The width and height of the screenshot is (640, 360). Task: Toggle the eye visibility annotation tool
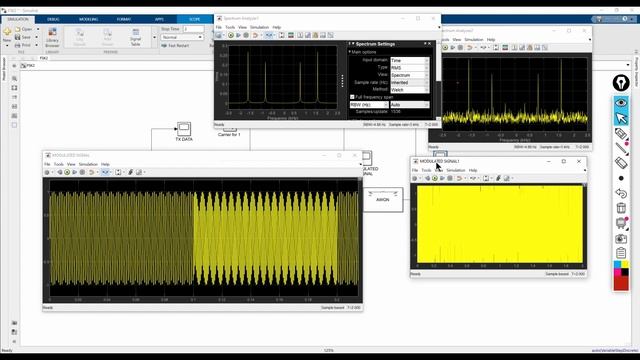[621, 102]
